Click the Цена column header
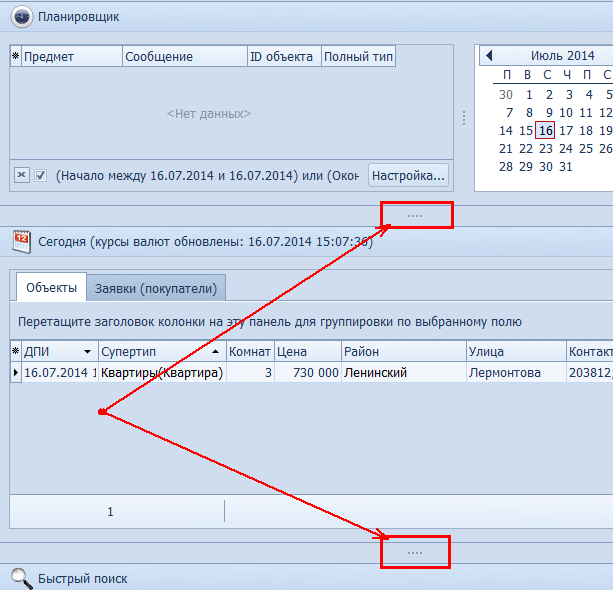Image resolution: width=613 pixels, height=590 pixels. tap(308, 352)
